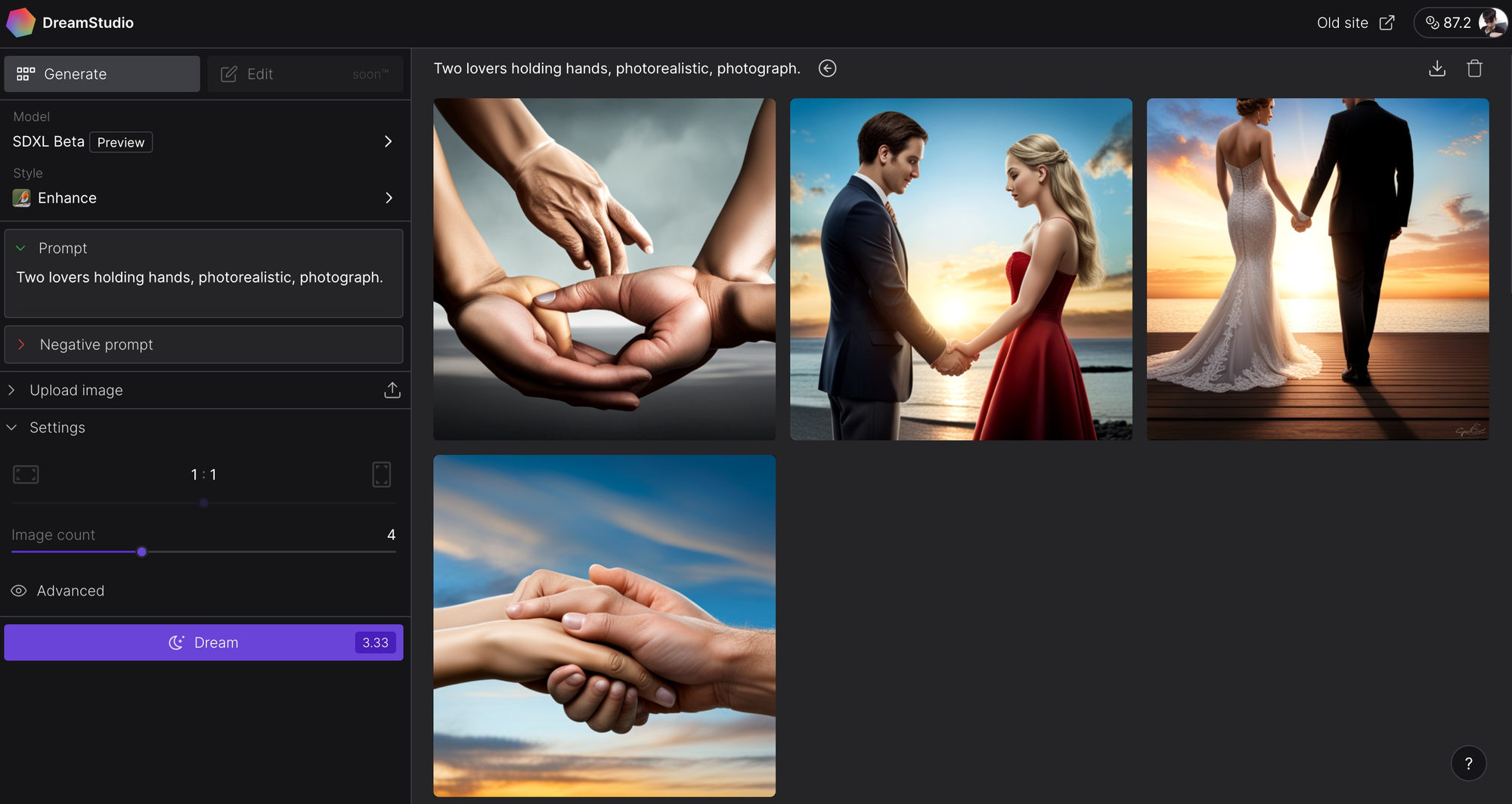Click the 1 : 1 aspect ratio value

[203, 475]
